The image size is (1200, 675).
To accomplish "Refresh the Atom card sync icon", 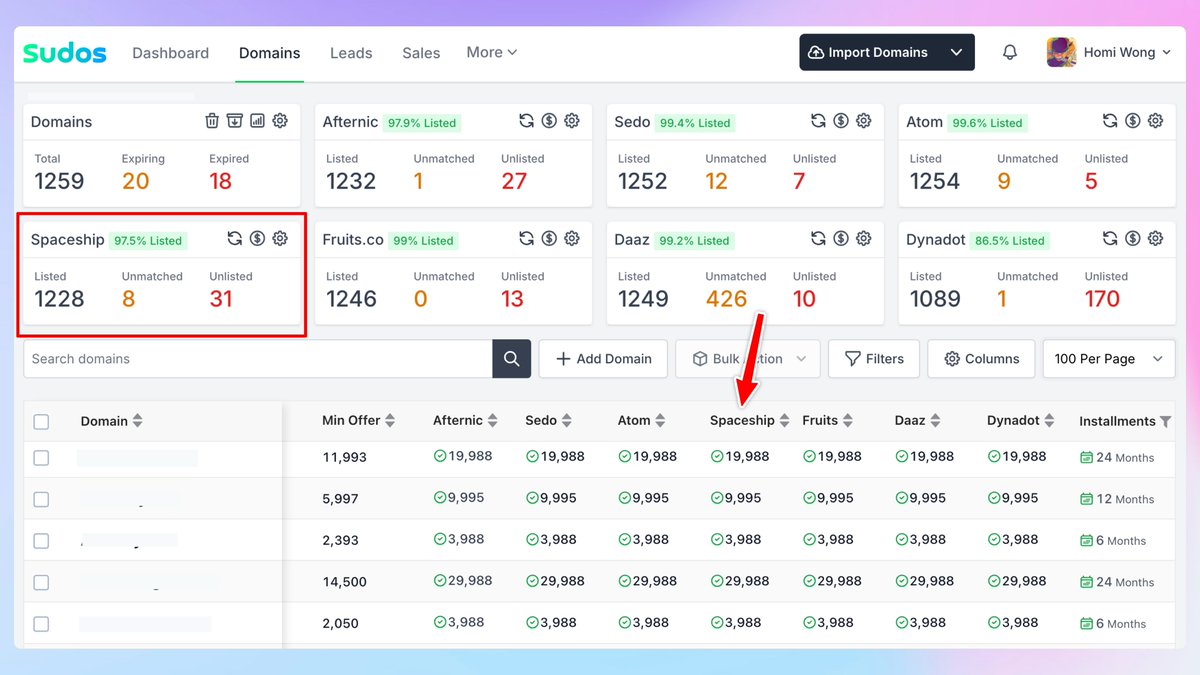I will [x=1110, y=121].
